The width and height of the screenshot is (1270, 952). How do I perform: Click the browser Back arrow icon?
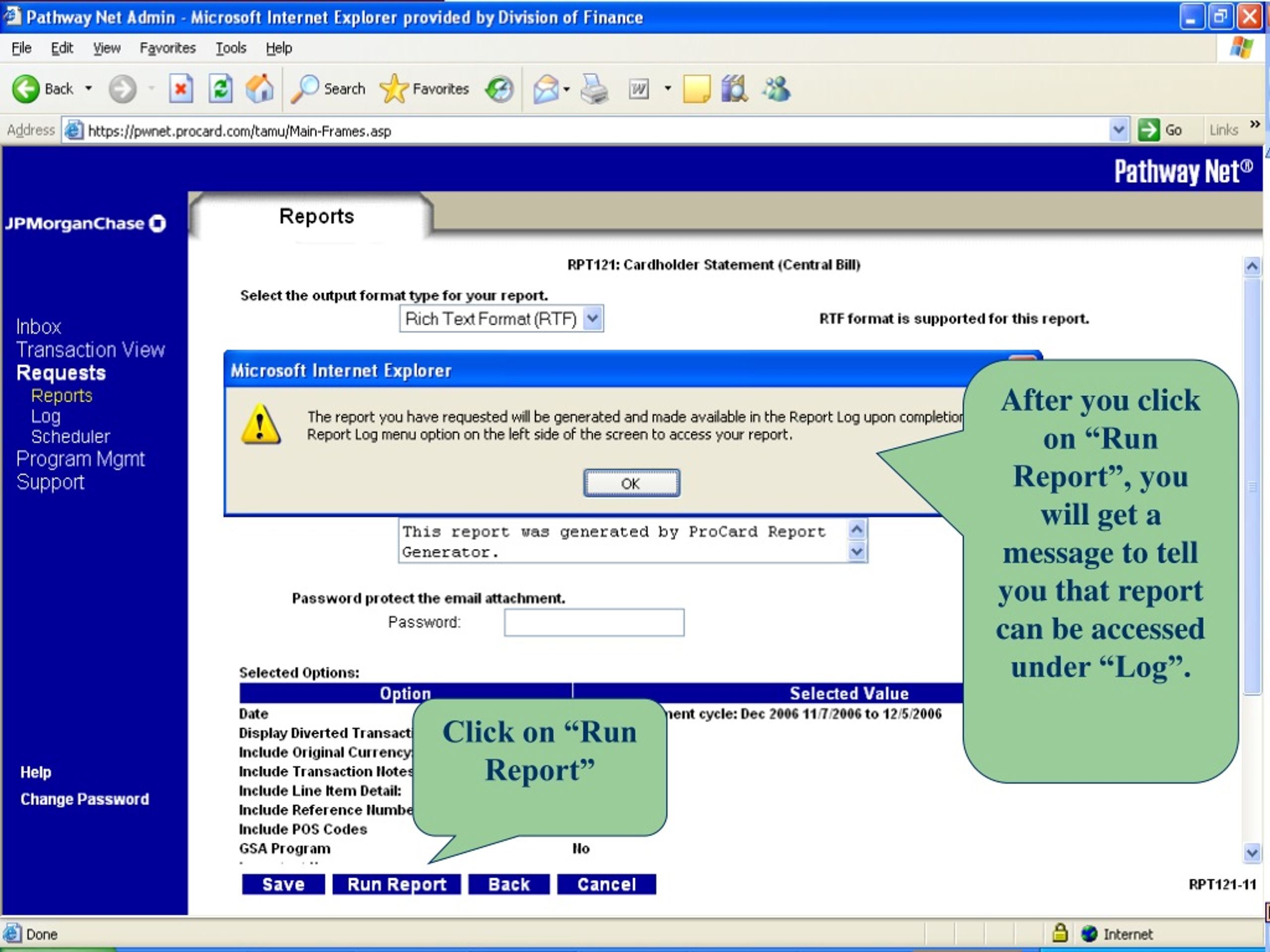pos(26,89)
